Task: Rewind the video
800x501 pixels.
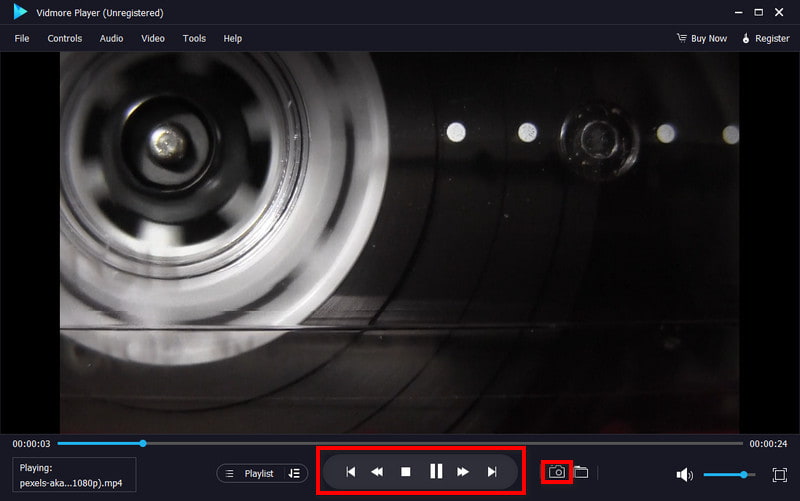Action: pyautogui.click(x=377, y=472)
